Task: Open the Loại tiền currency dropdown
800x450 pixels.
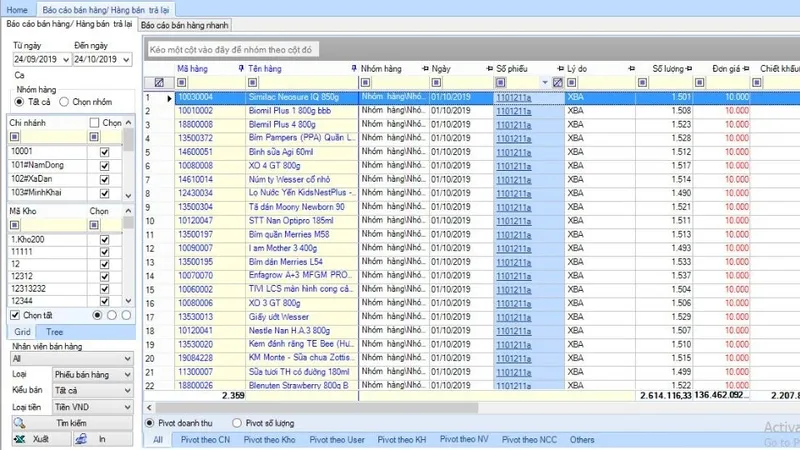Action: pos(129,407)
